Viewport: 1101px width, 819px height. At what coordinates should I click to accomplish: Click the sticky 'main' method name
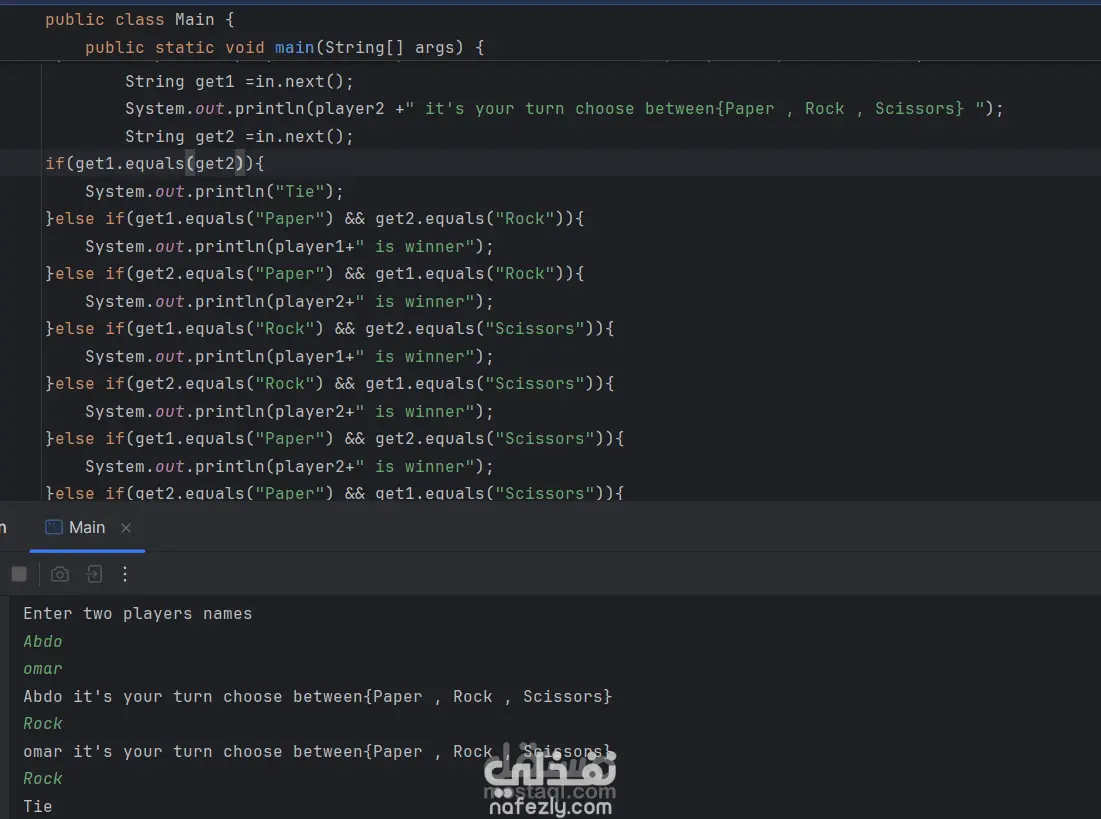[x=295, y=47]
